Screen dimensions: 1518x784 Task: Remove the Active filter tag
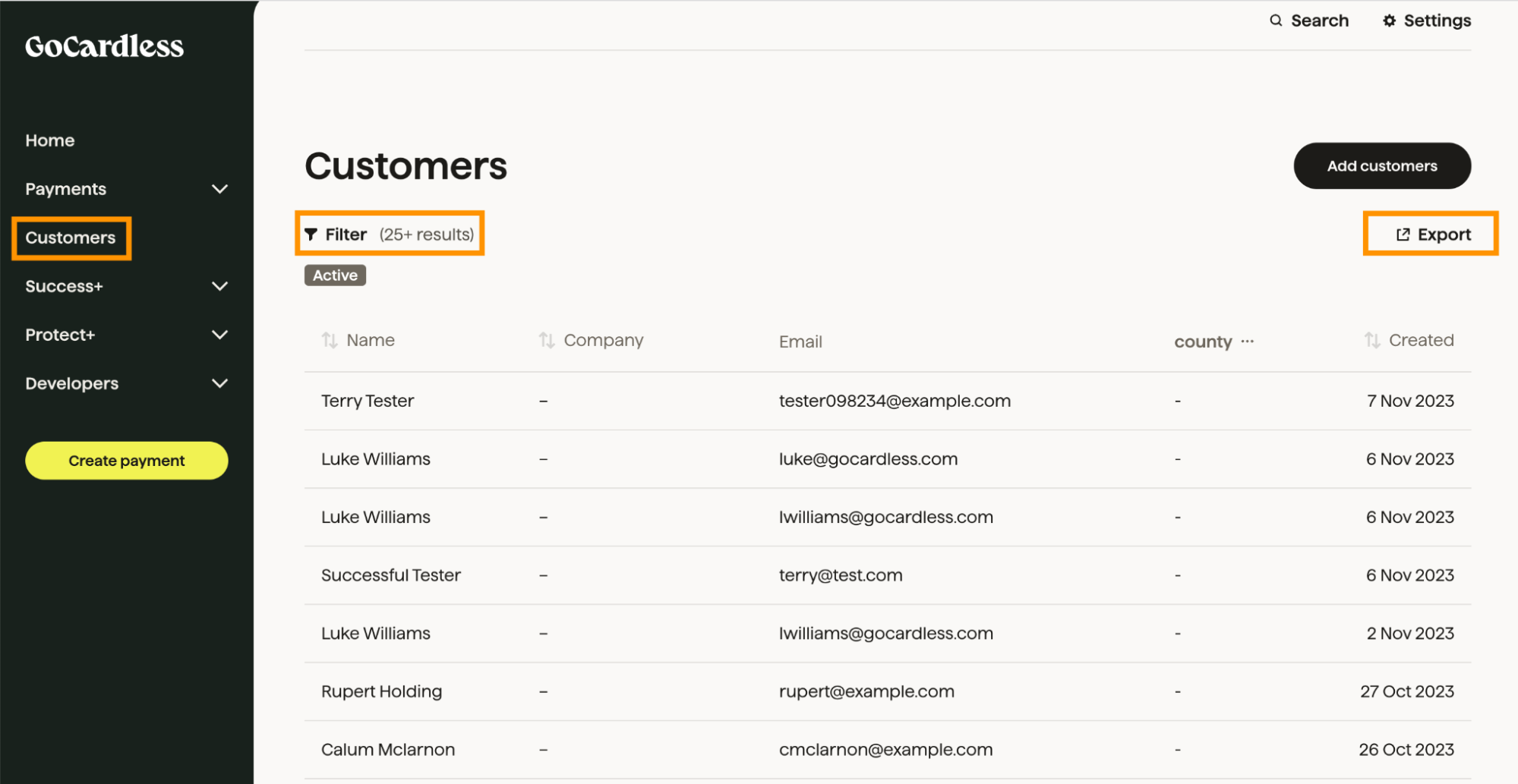click(x=334, y=275)
